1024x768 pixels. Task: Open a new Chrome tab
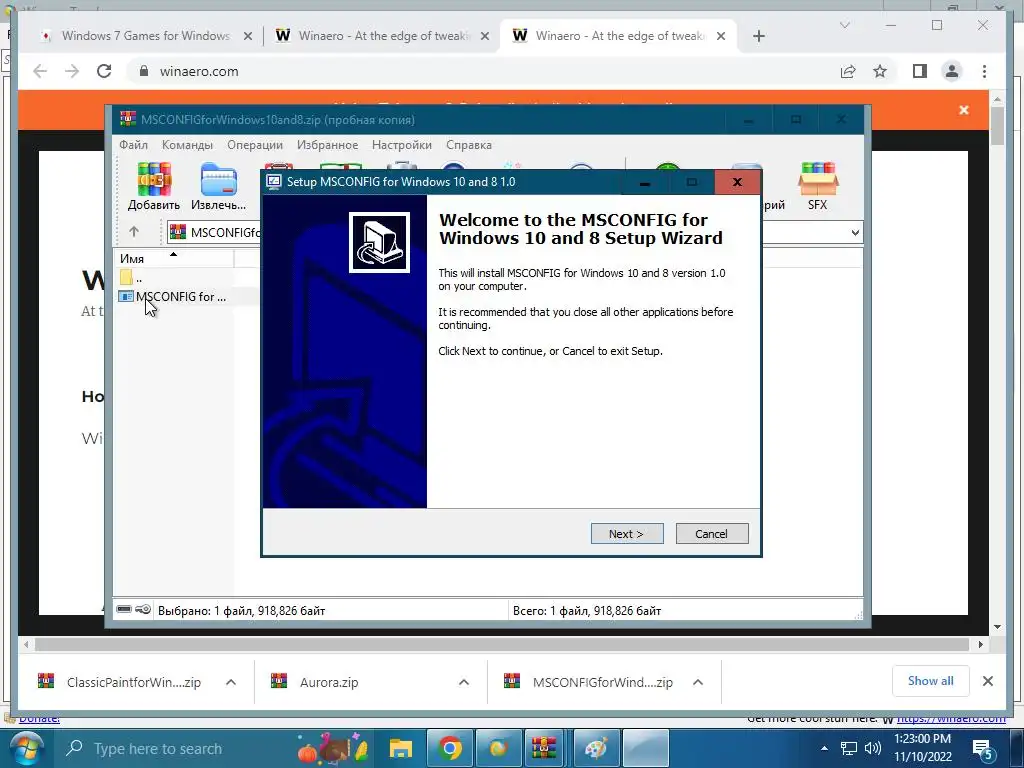coord(758,37)
